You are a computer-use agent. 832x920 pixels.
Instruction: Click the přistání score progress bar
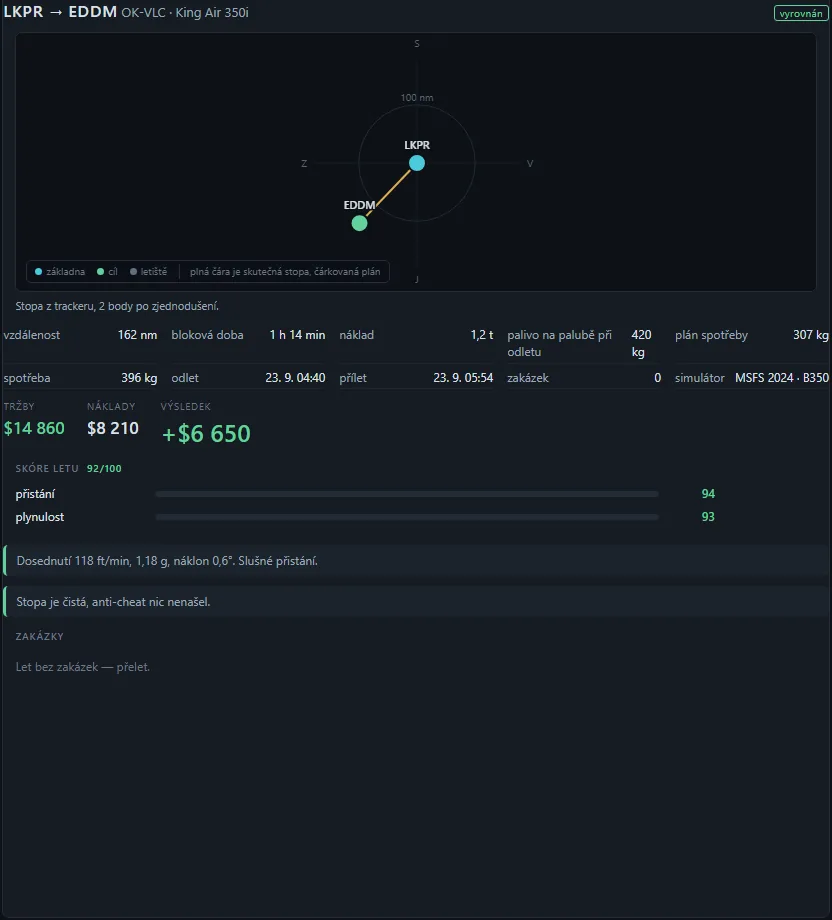pos(407,494)
